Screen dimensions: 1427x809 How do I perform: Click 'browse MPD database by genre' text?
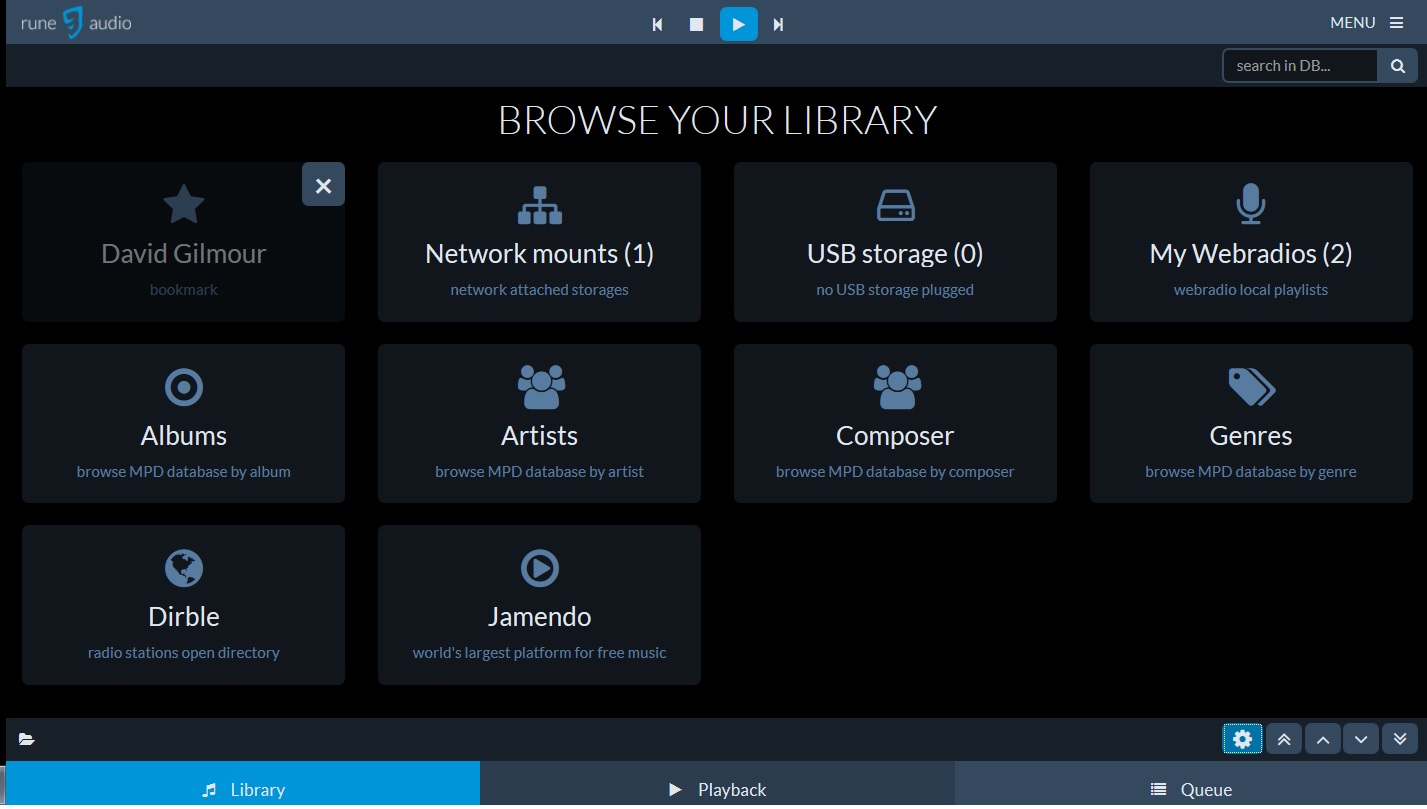[x=1251, y=472]
